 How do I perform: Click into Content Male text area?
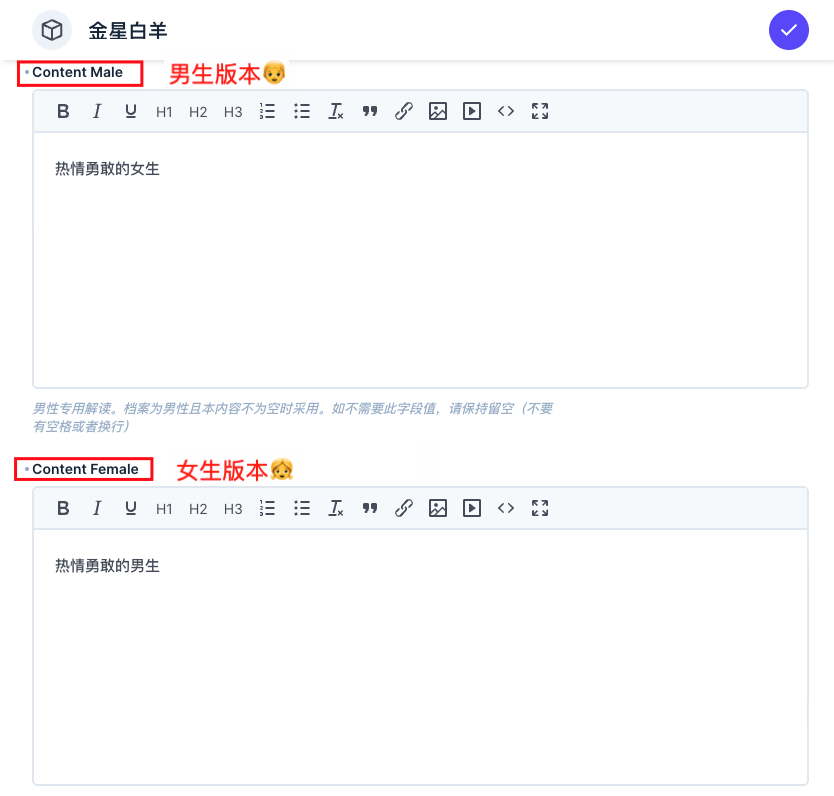coord(420,260)
